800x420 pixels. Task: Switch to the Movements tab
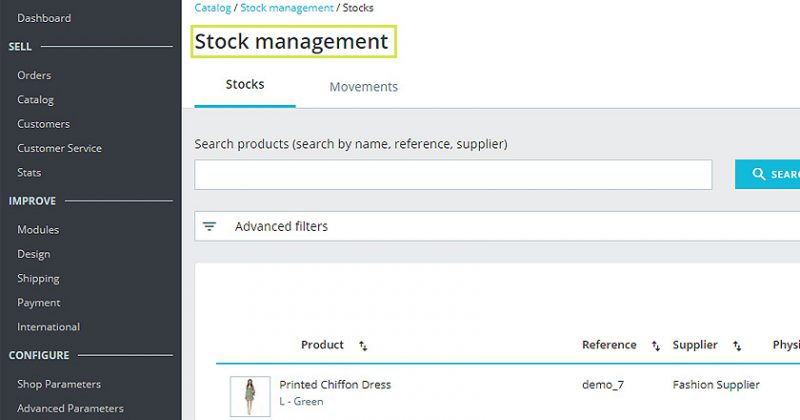click(363, 87)
